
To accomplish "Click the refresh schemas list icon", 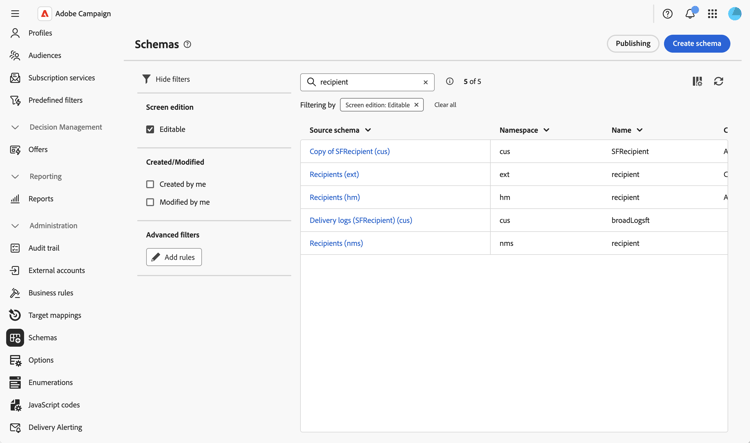I will coord(718,82).
